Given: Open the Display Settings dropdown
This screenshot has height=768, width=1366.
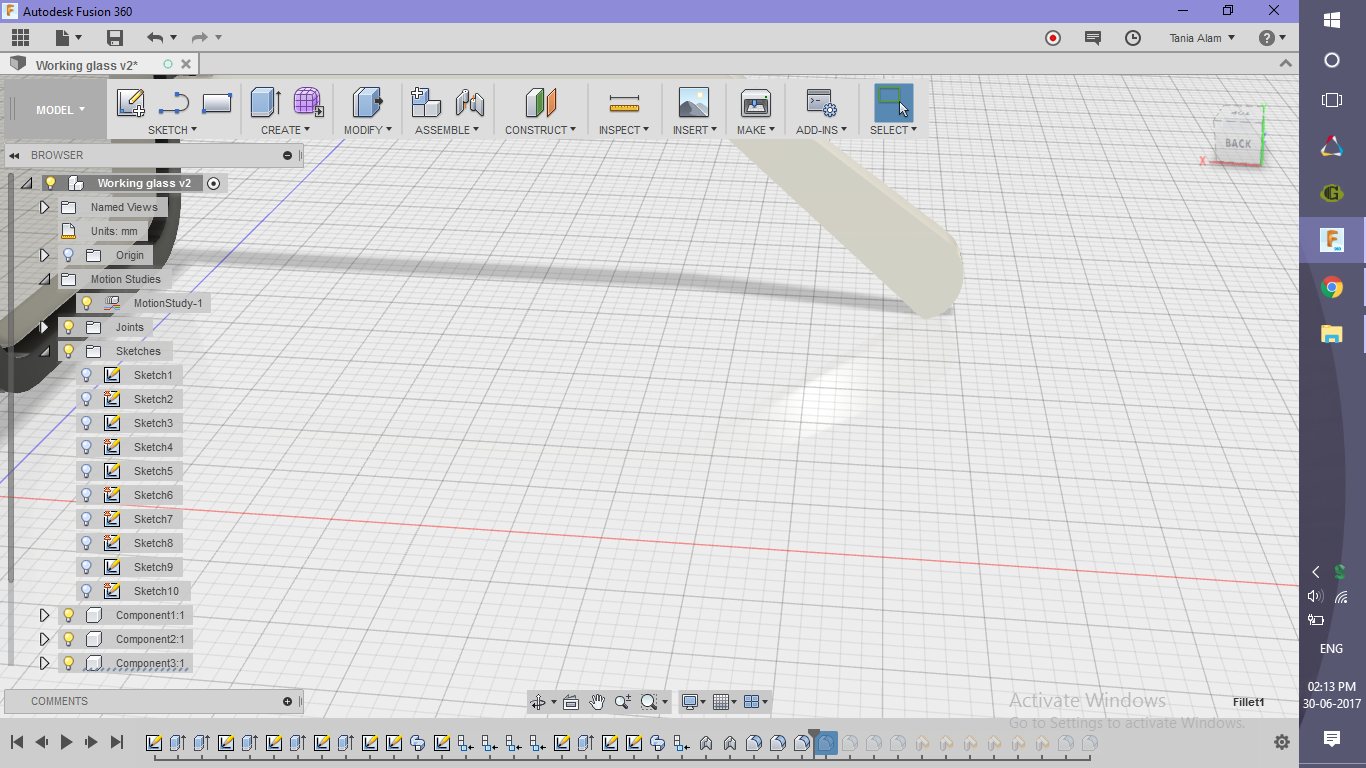Looking at the screenshot, I should pos(693,702).
